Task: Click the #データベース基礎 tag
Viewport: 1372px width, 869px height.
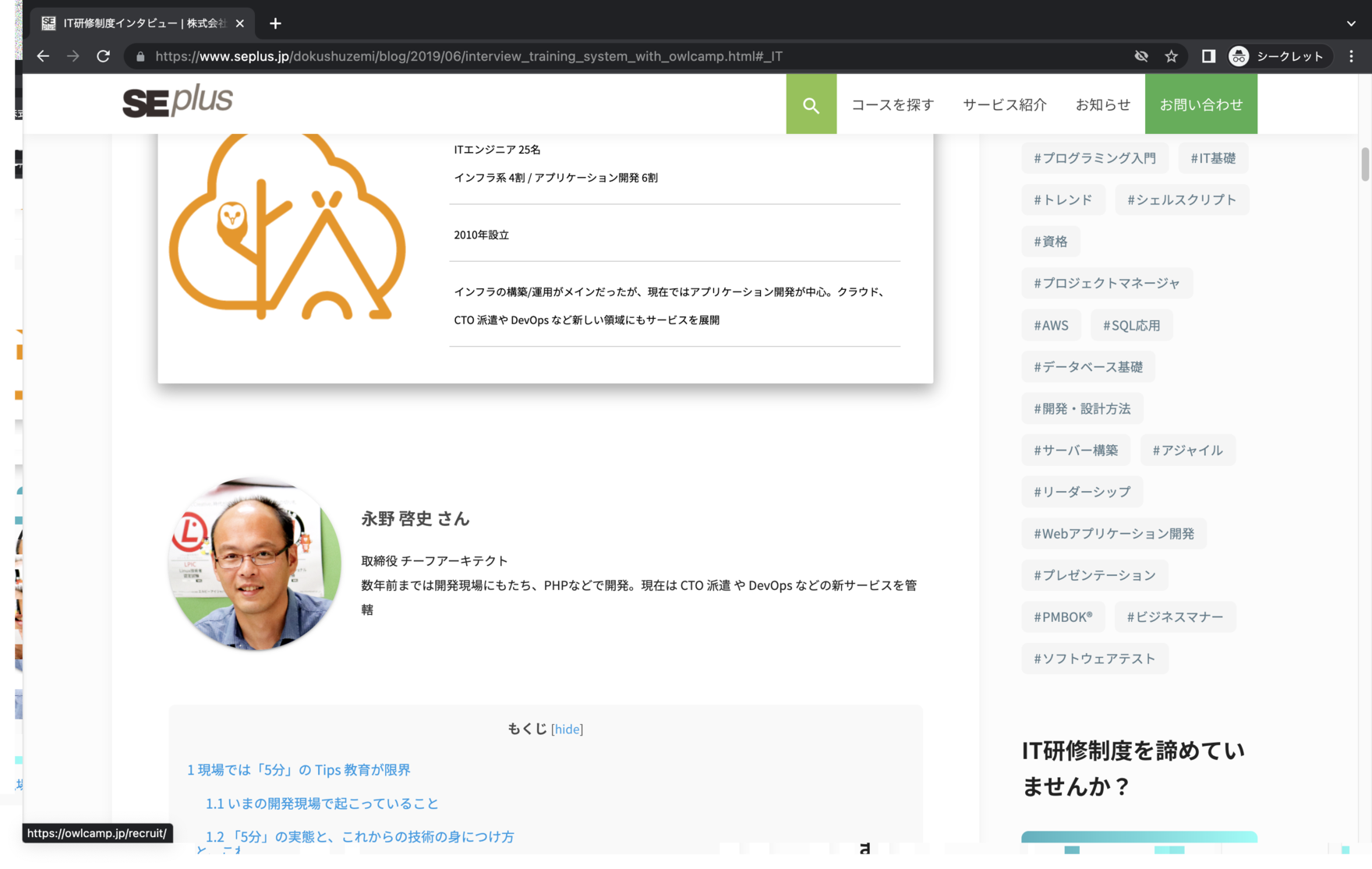Action: point(1087,366)
